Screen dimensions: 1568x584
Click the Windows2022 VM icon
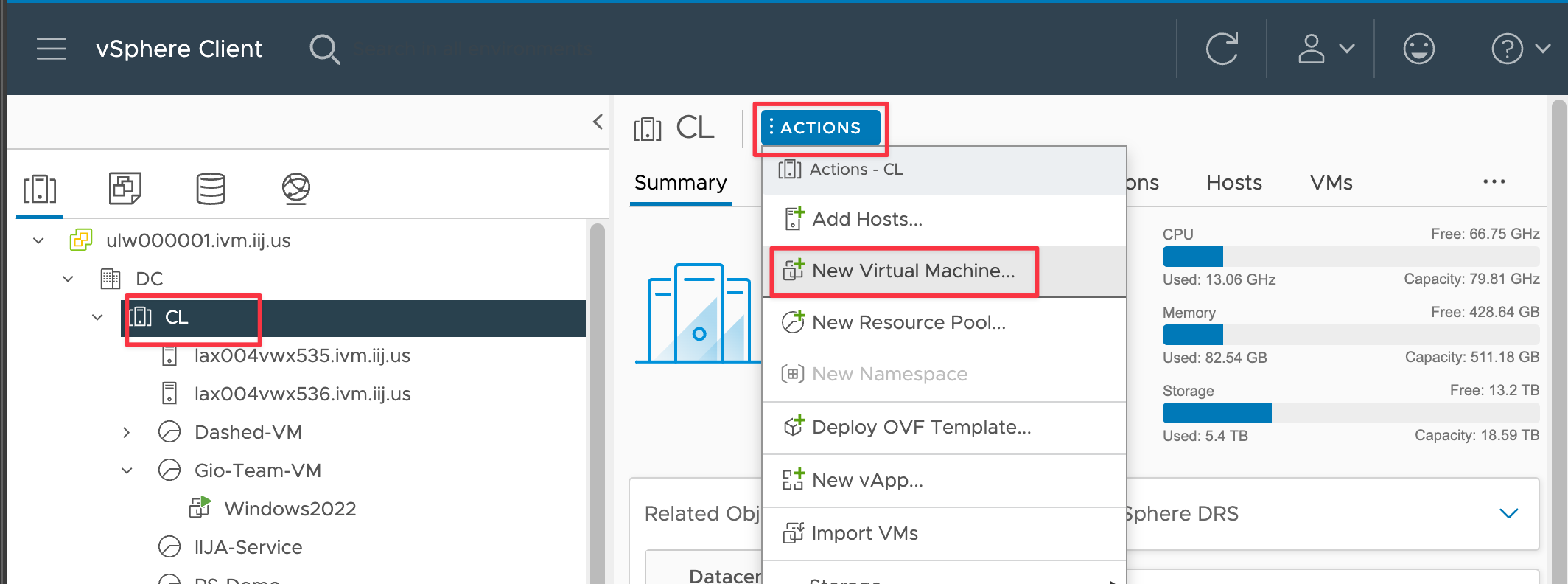click(200, 507)
